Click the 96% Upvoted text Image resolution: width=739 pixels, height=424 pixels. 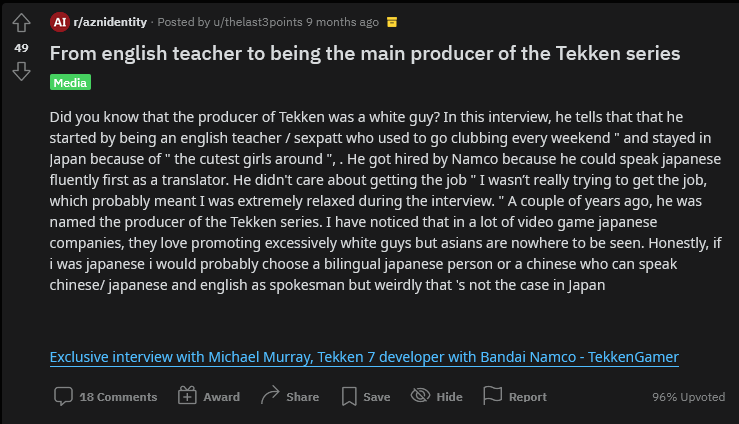coord(689,397)
